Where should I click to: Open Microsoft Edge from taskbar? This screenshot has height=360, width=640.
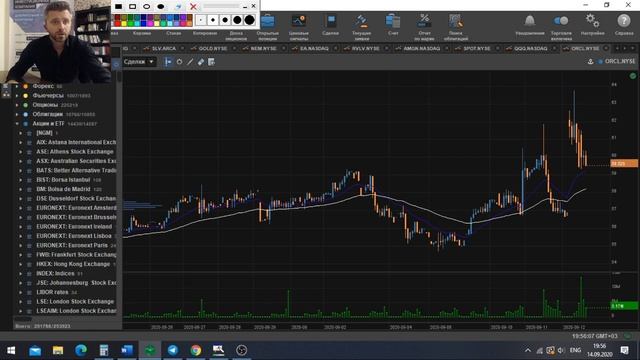point(81,350)
